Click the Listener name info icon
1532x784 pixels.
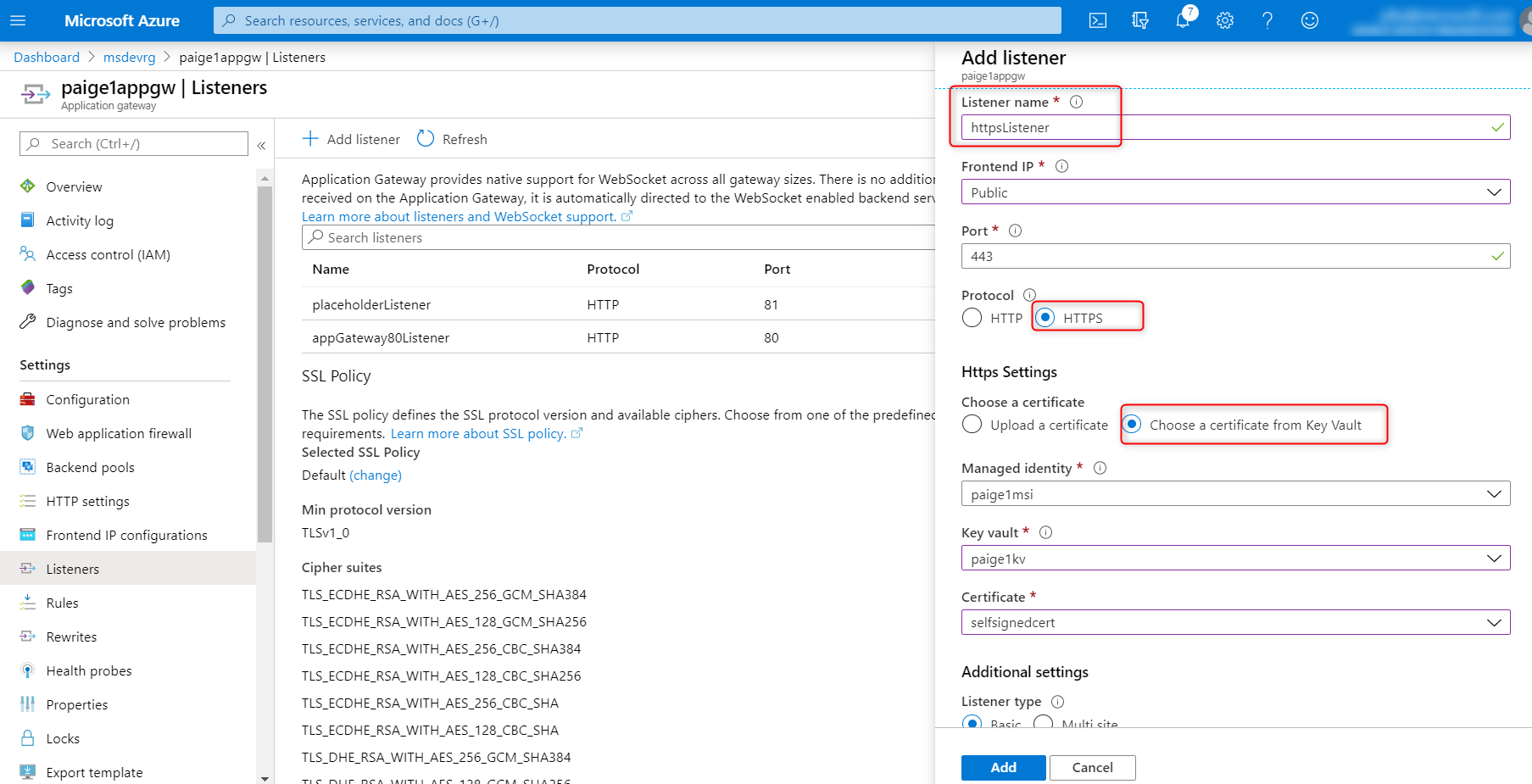pos(1076,102)
